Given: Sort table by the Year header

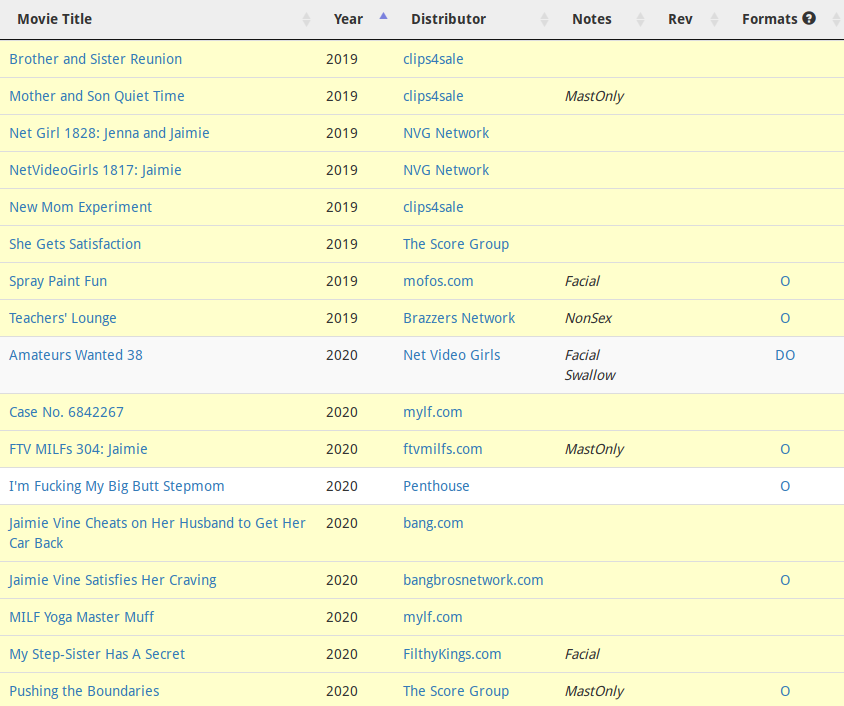Looking at the screenshot, I should 348,19.
